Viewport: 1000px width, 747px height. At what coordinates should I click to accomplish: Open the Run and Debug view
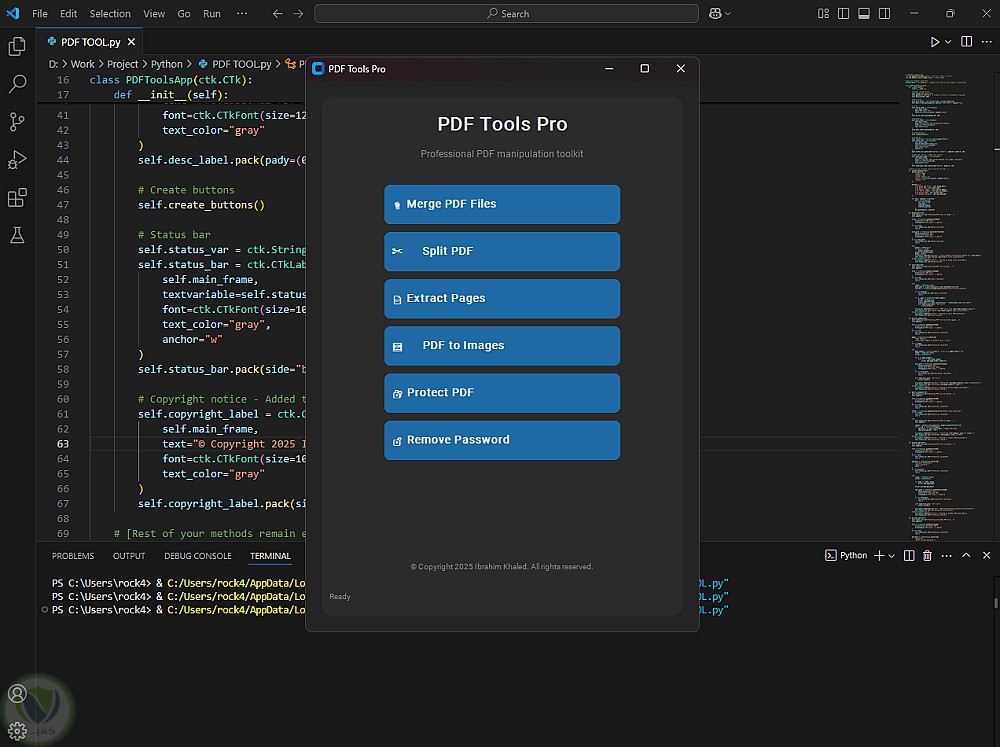[x=17, y=160]
